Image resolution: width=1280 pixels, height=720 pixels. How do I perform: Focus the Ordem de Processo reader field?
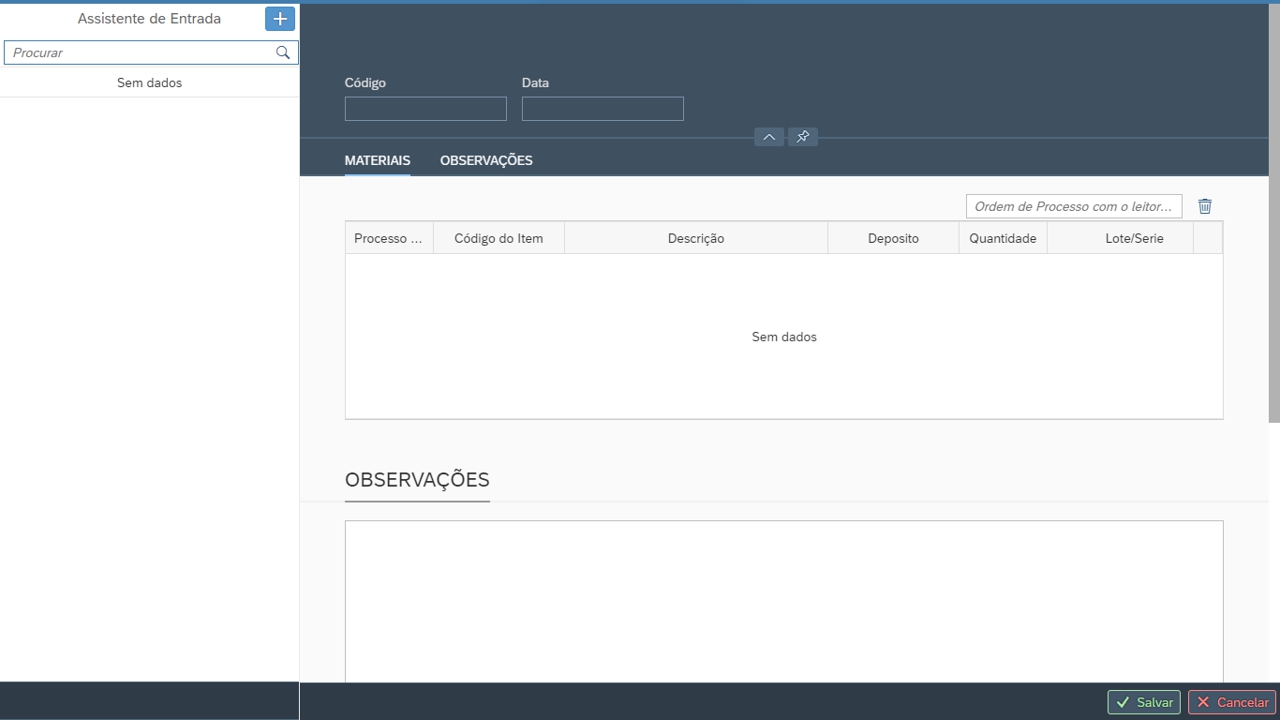(x=1074, y=206)
